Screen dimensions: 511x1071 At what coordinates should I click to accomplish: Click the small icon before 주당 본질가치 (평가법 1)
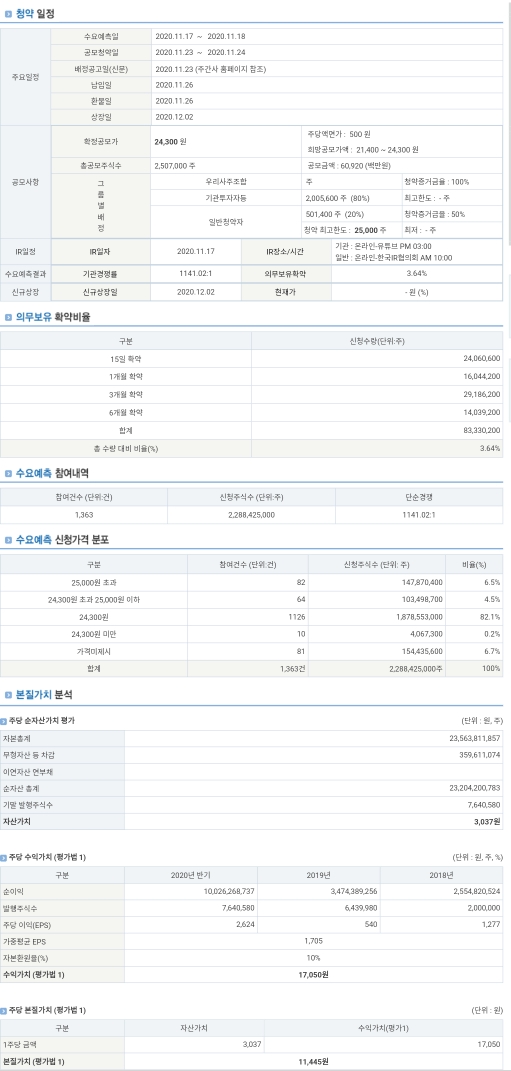click(x=3, y=1009)
